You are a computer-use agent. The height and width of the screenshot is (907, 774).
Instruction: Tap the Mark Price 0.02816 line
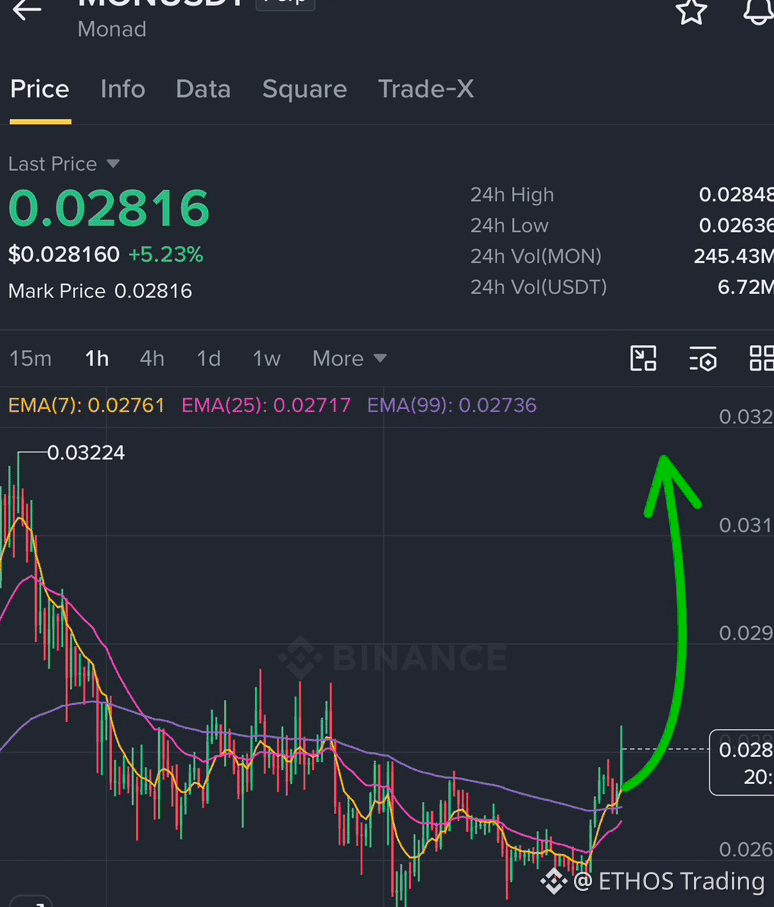[x=100, y=291]
